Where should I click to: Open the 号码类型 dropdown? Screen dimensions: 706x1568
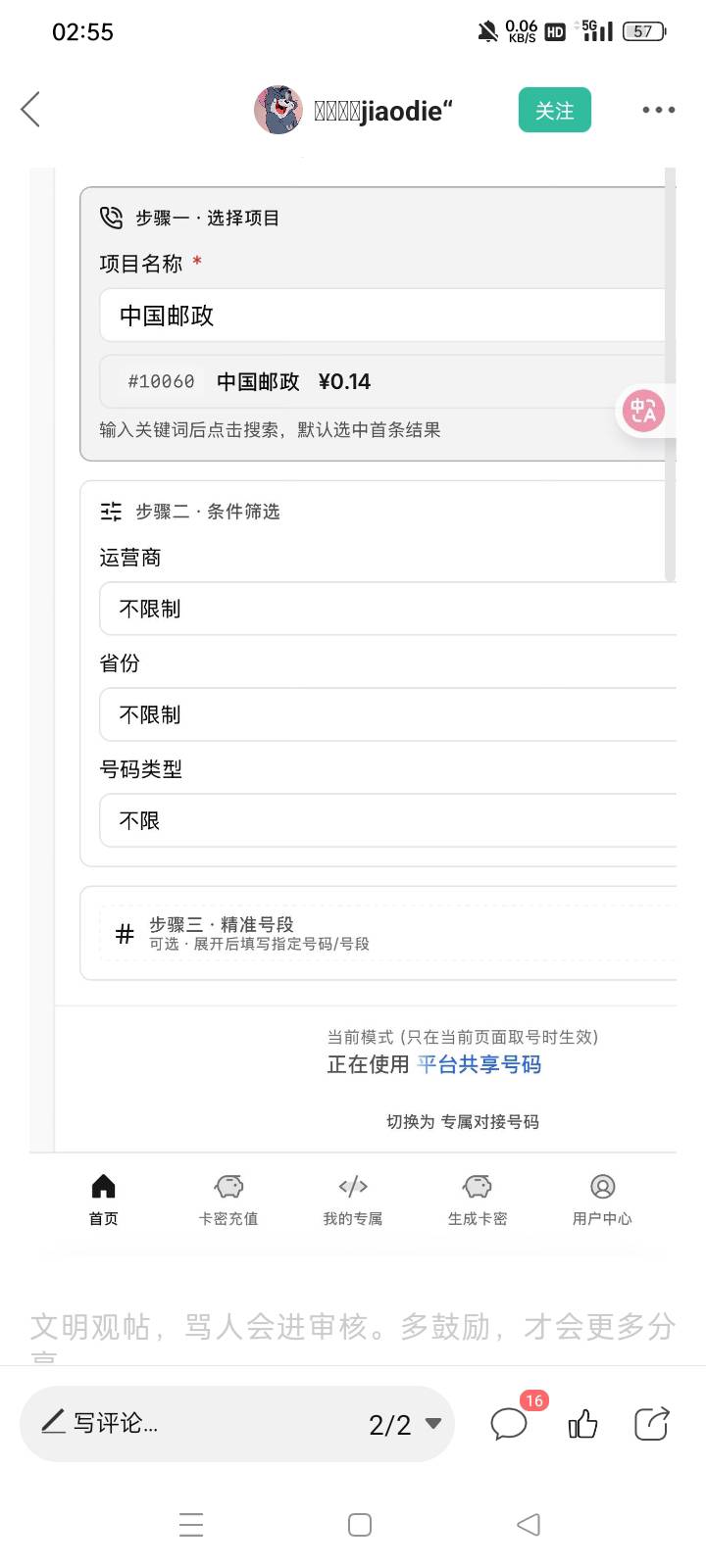[x=387, y=820]
